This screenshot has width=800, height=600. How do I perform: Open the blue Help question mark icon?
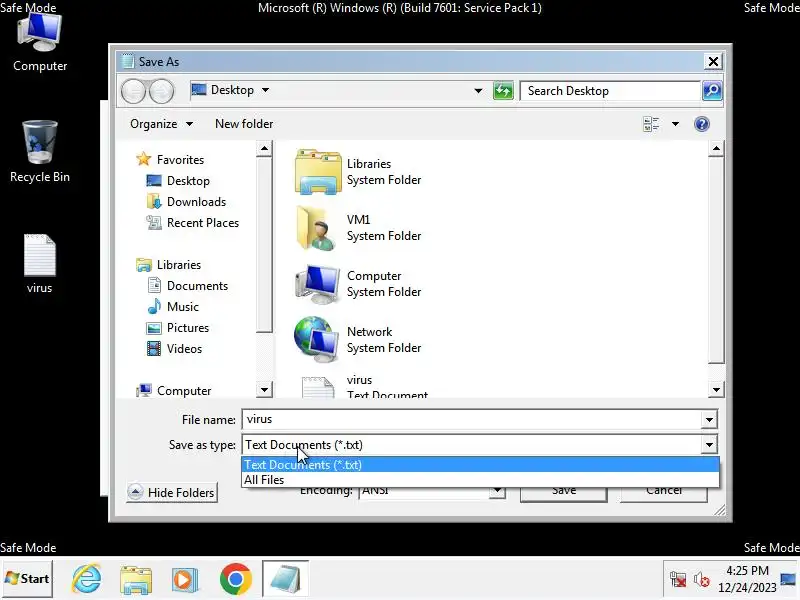[x=702, y=124]
